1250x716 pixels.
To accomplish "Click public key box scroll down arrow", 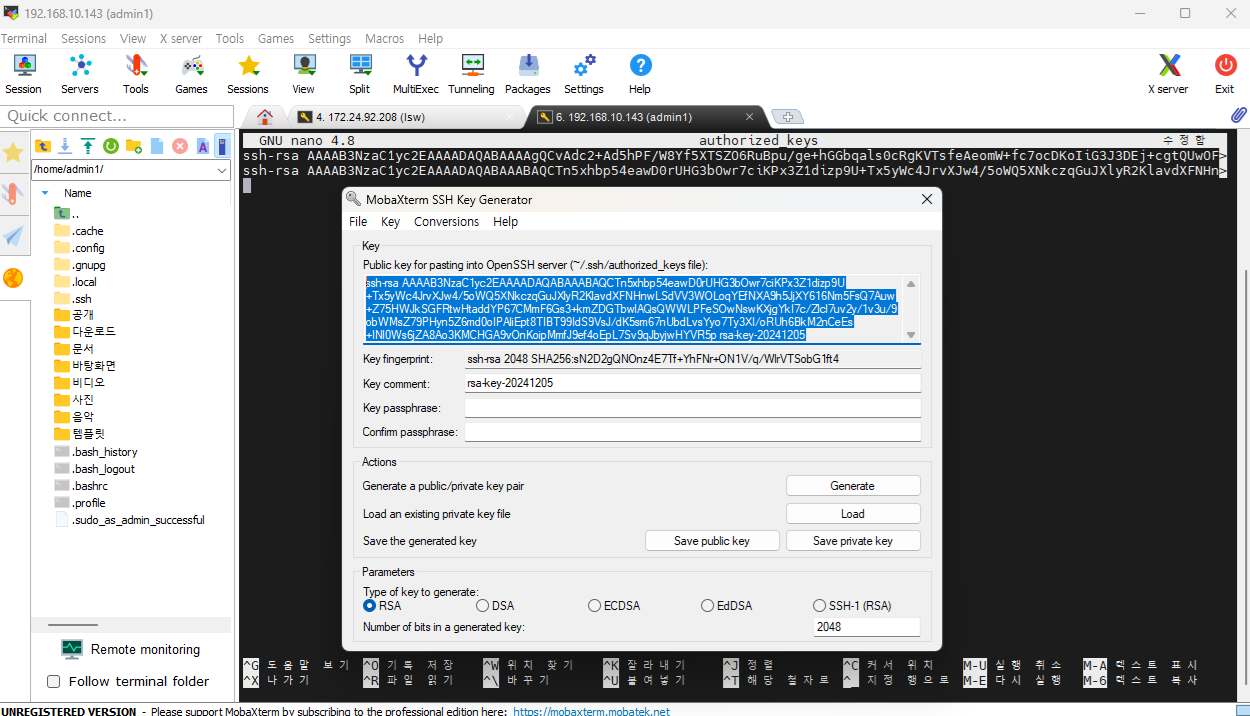I will (911, 334).
